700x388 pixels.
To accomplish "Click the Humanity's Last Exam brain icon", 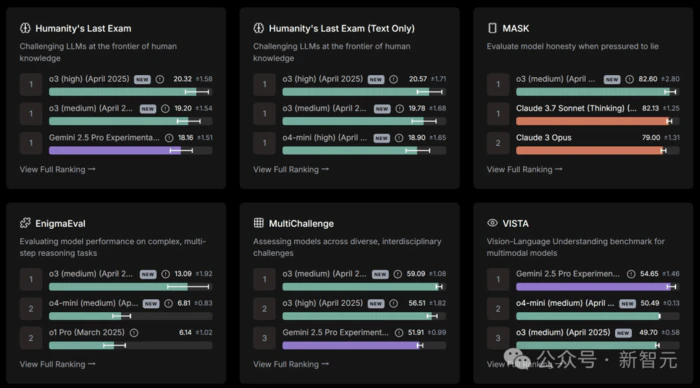I will point(25,28).
